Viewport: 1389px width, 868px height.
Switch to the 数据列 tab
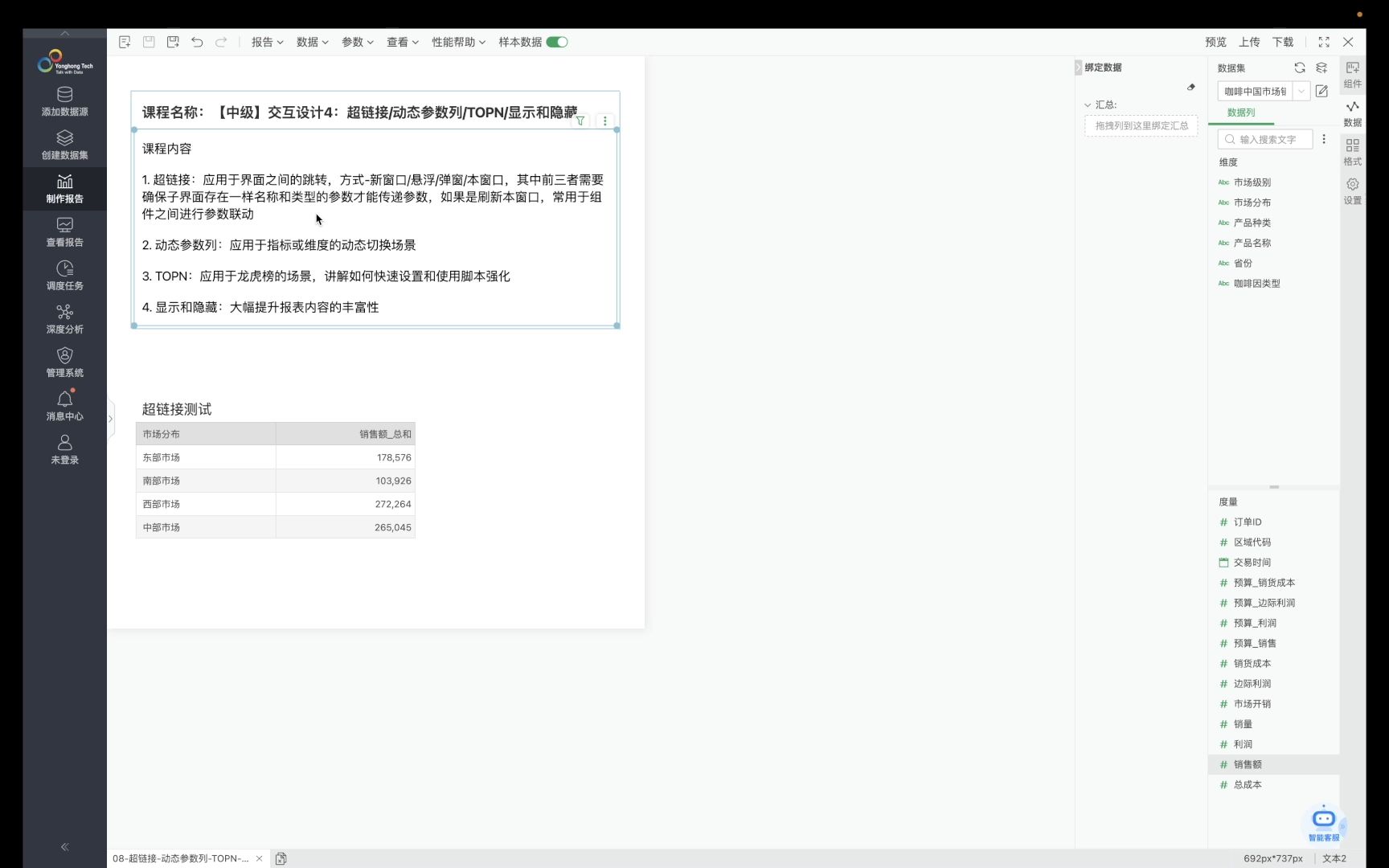pos(1241,113)
